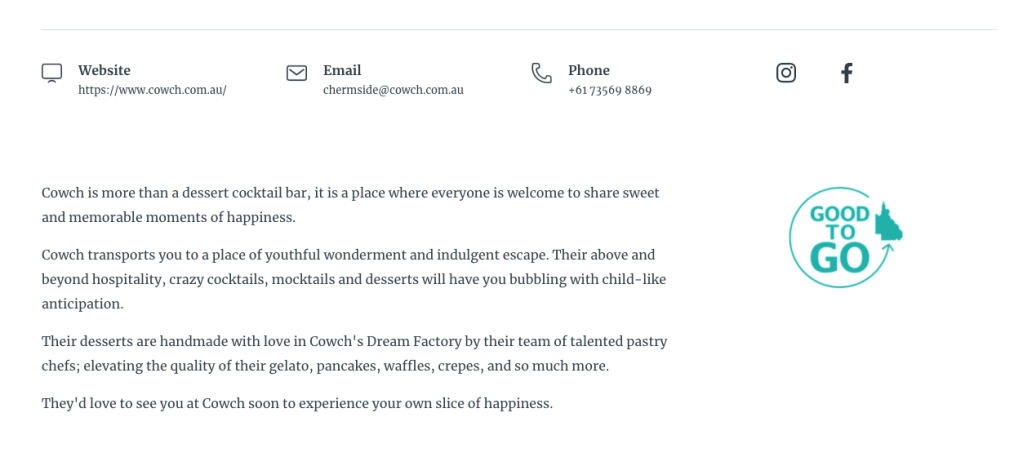Open the cowch.com.au website link
1023x475 pixels.
point(152,90)
